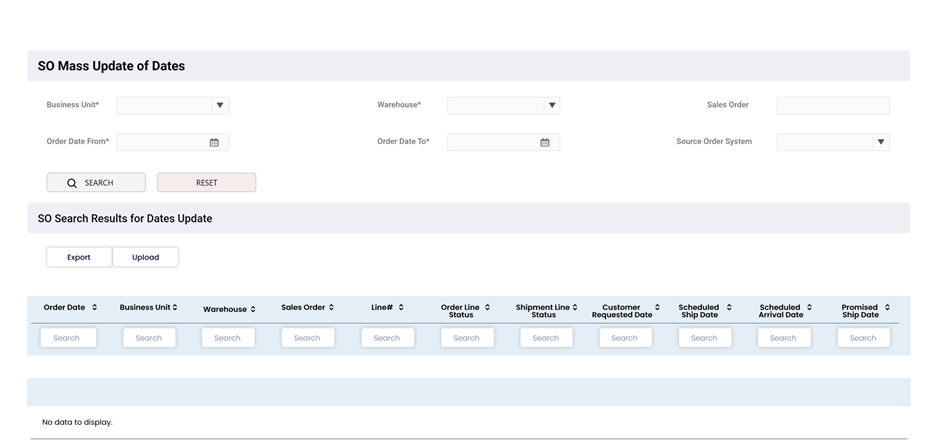936x444 pixels.
Task: Click Search filter under Order Date column
Action: point(68,338)
